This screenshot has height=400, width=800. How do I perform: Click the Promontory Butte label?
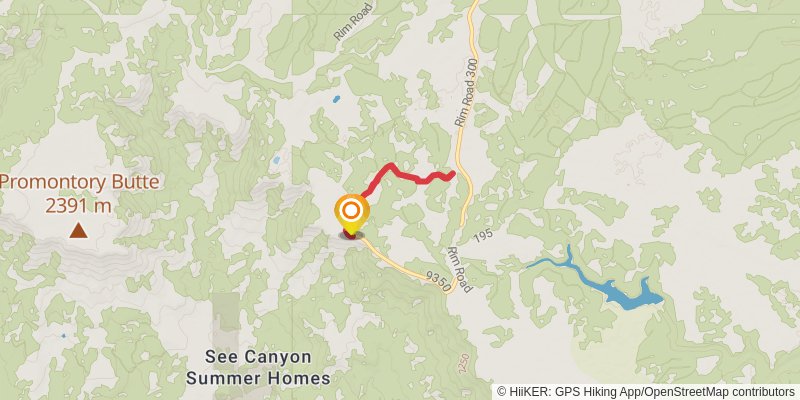pos(80,183)
